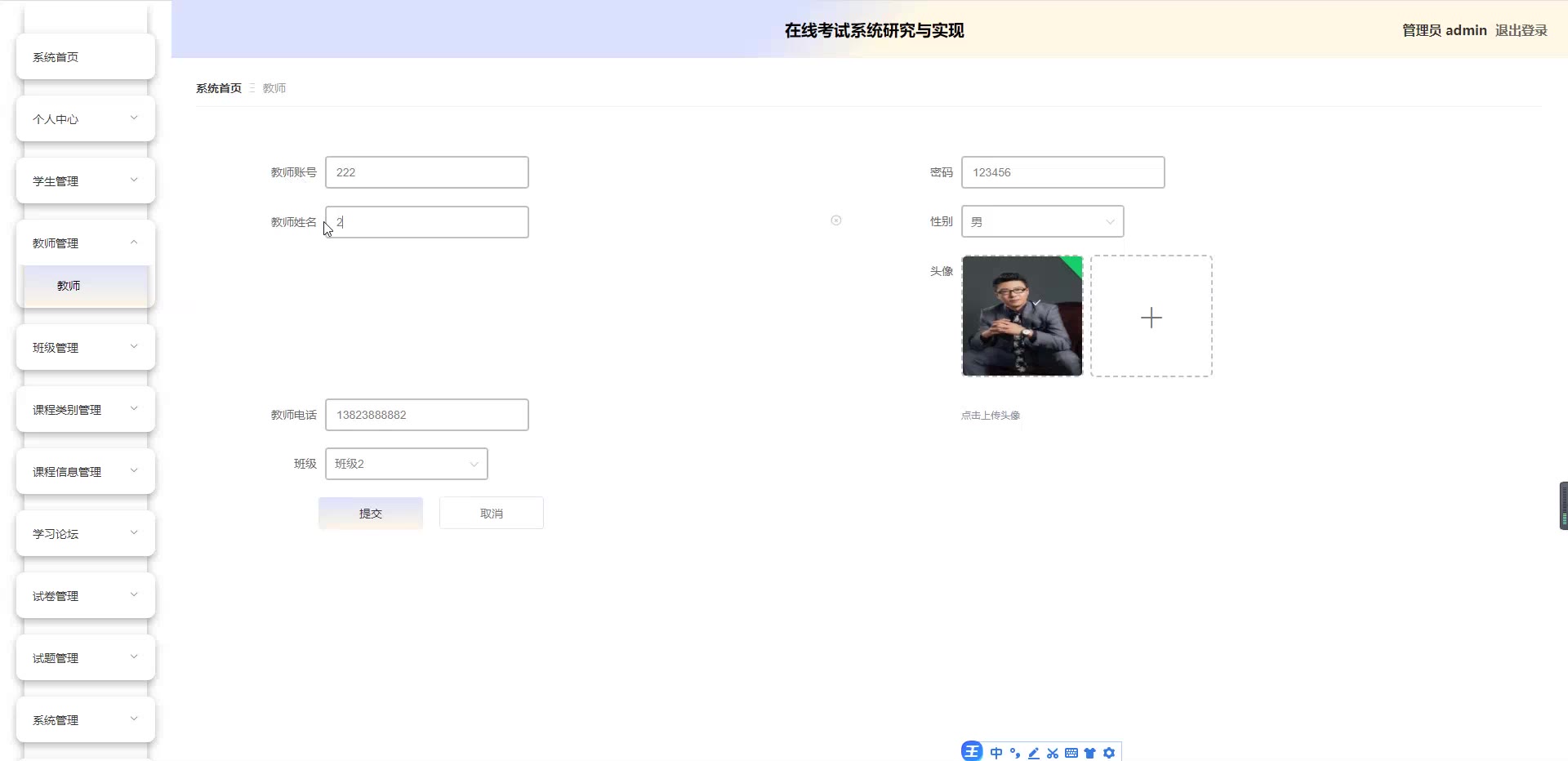Click the plus icon to upload avatar
Viewport: 1568px width, 761px height.
(x=1151, y=317)
